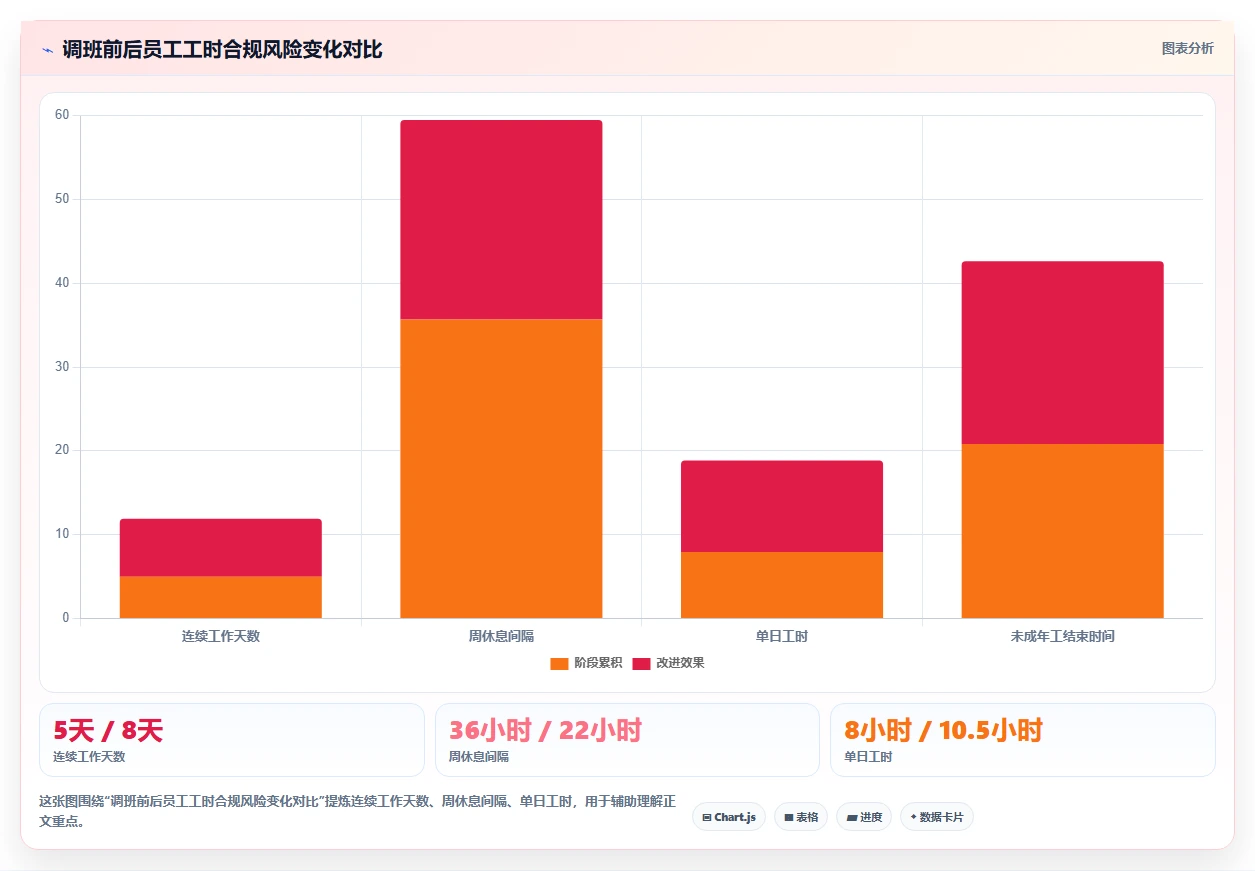The width and height of the screenshot is (1255, 871).
Task: Select the 数据卡片 tag chip
Action: click(937, 817)
